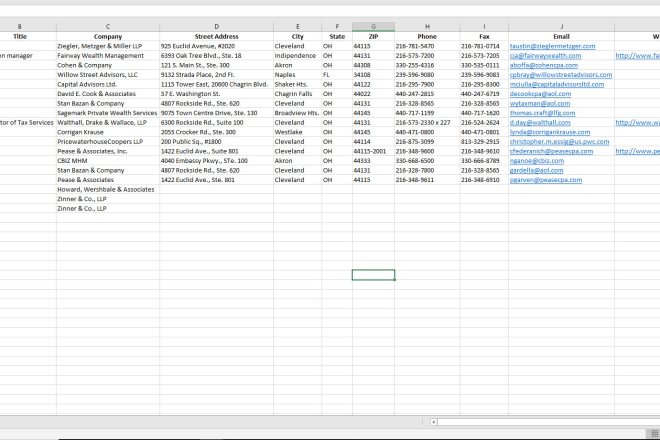Open decookcpa@aol.com email link
660x440 pixels.
pyautogui.click(x=540, y=94)
